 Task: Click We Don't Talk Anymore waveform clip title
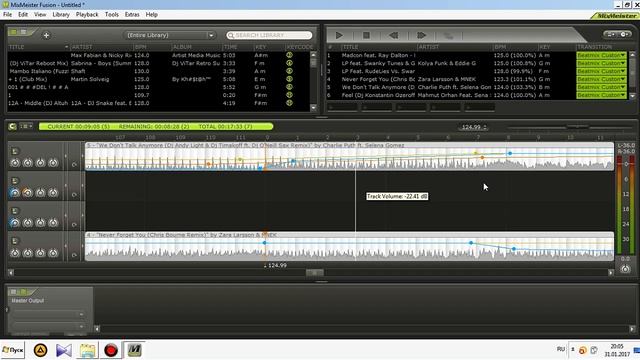pyautogui.click(x=245, y=145)
